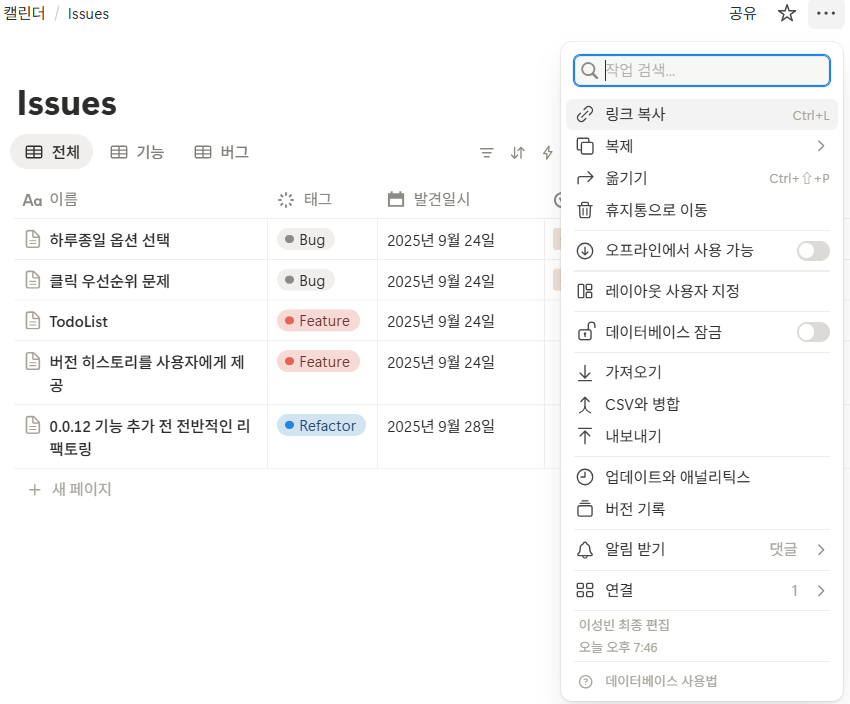
Task: Toggle 데이터베이스 잠금 switch
Action: (813, 332)
